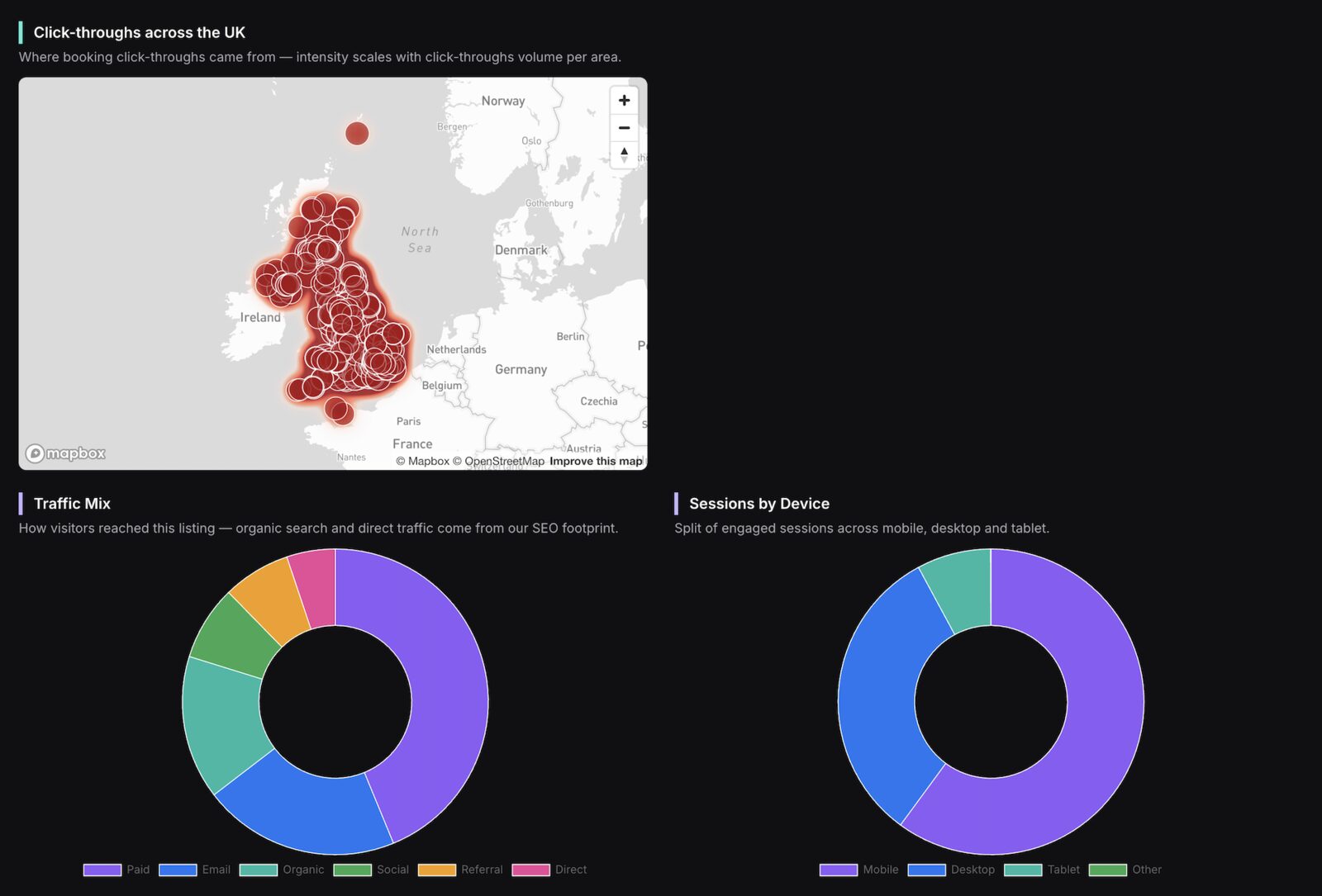Click the Click-throughs across the UK heading
Screen dimensions: 1322x896
click(140, 32)
